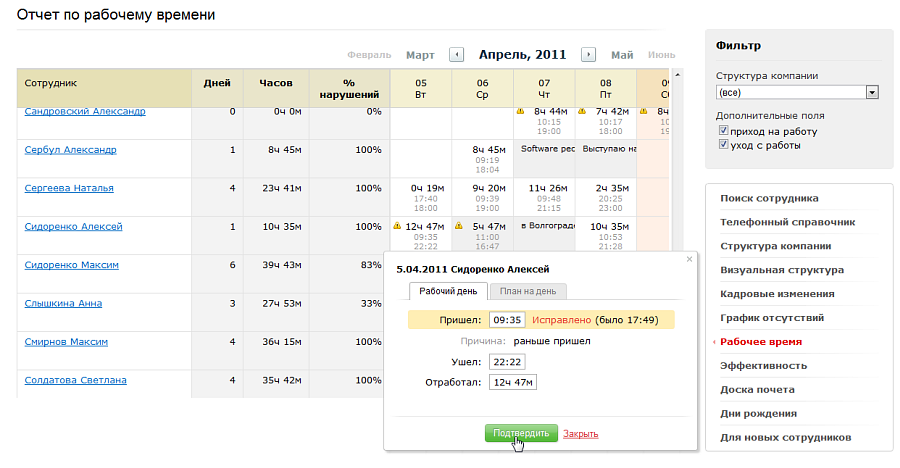Open employee Сергеева Наталья
Viewport: 900px width, 468px height.
pyautogui.click(x=69, y=188)
